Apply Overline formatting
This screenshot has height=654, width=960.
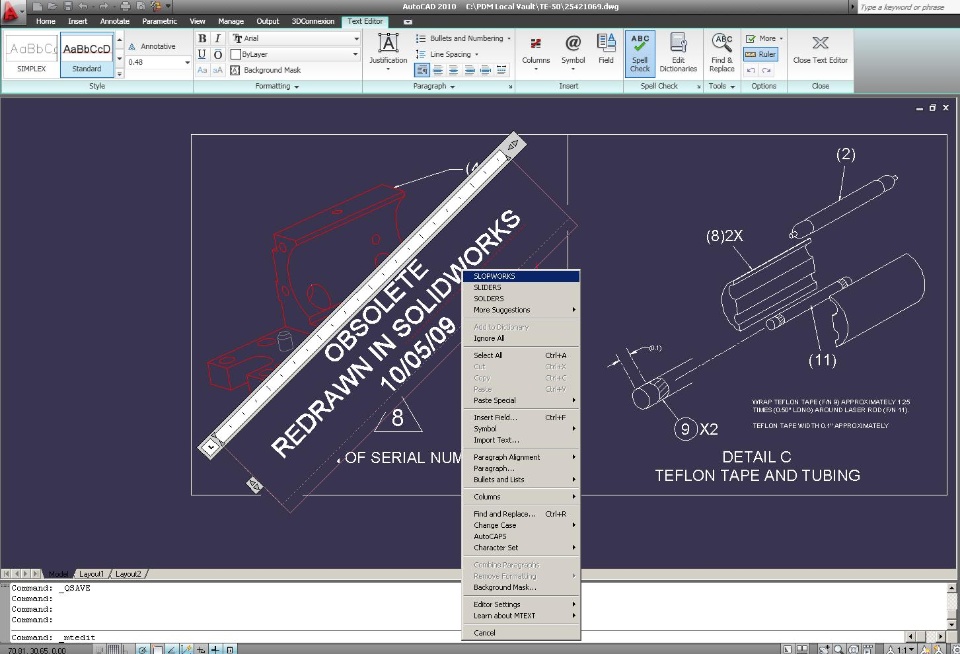(217, 54)
